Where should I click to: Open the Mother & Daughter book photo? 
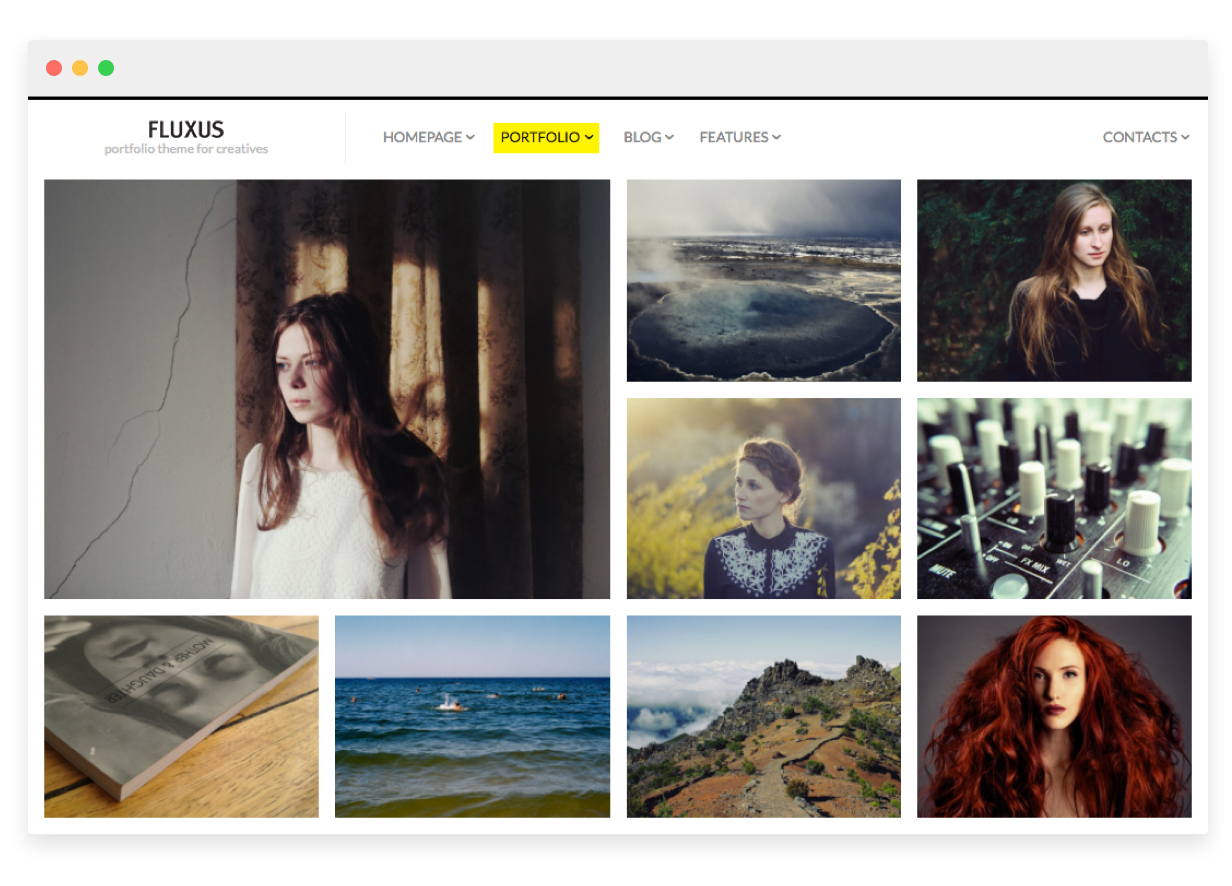[x=181, y=716]
